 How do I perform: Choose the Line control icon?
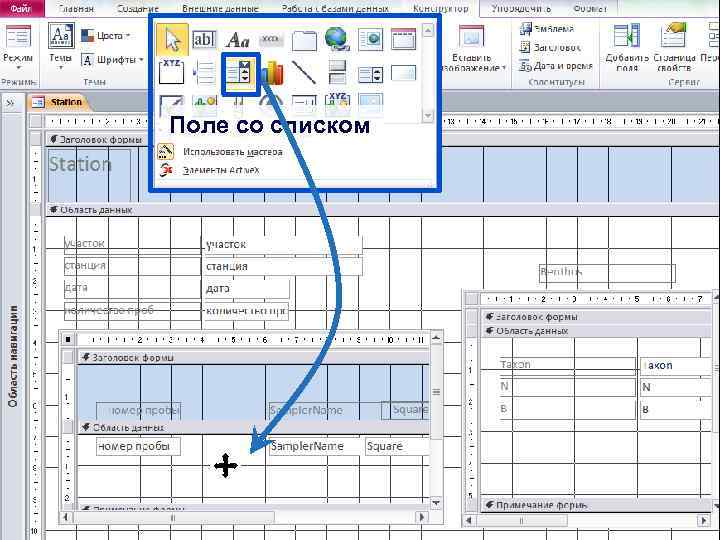304,73
